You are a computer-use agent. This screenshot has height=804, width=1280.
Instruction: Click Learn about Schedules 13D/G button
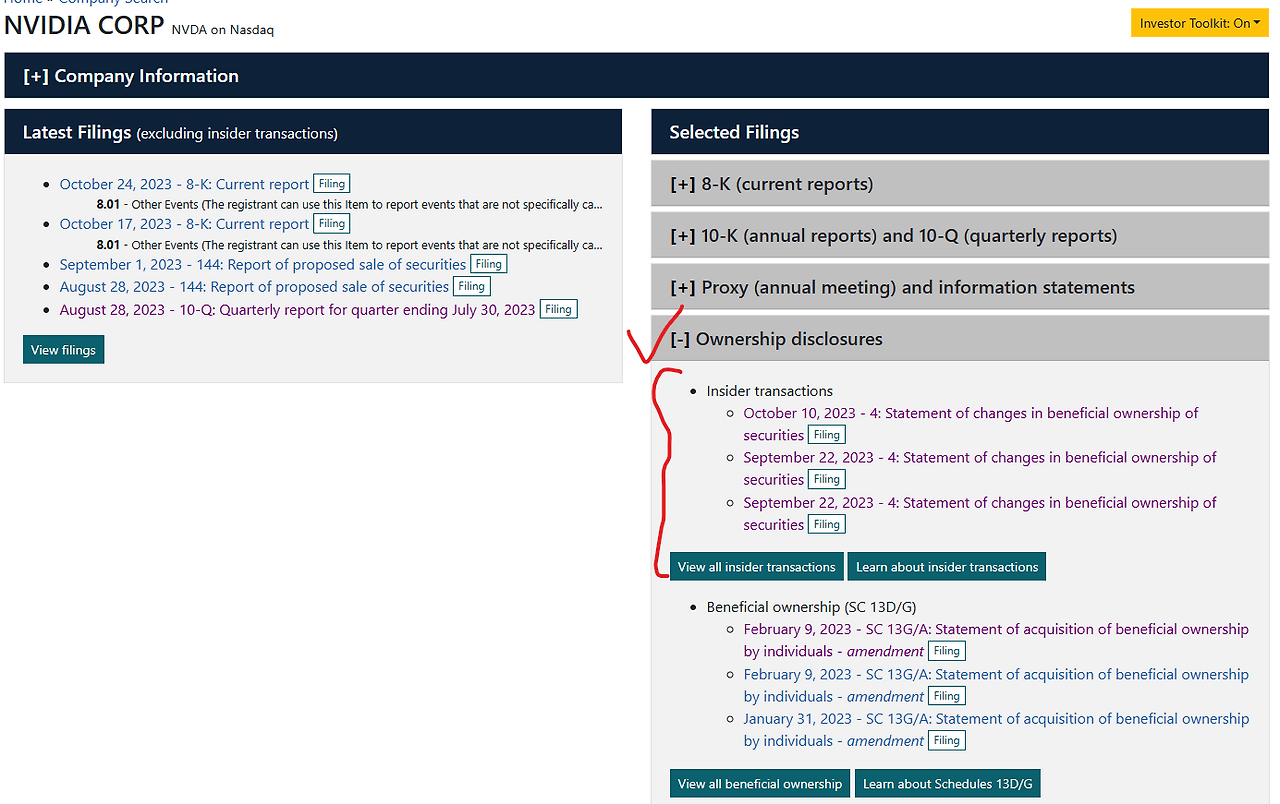pos(948,784)
